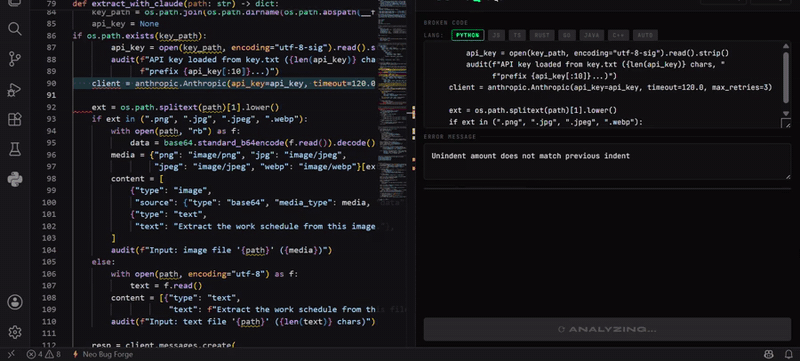Click the Error Message text field
Screen dimensions: 800x361
pyautogui.click(x=607, y=162)
